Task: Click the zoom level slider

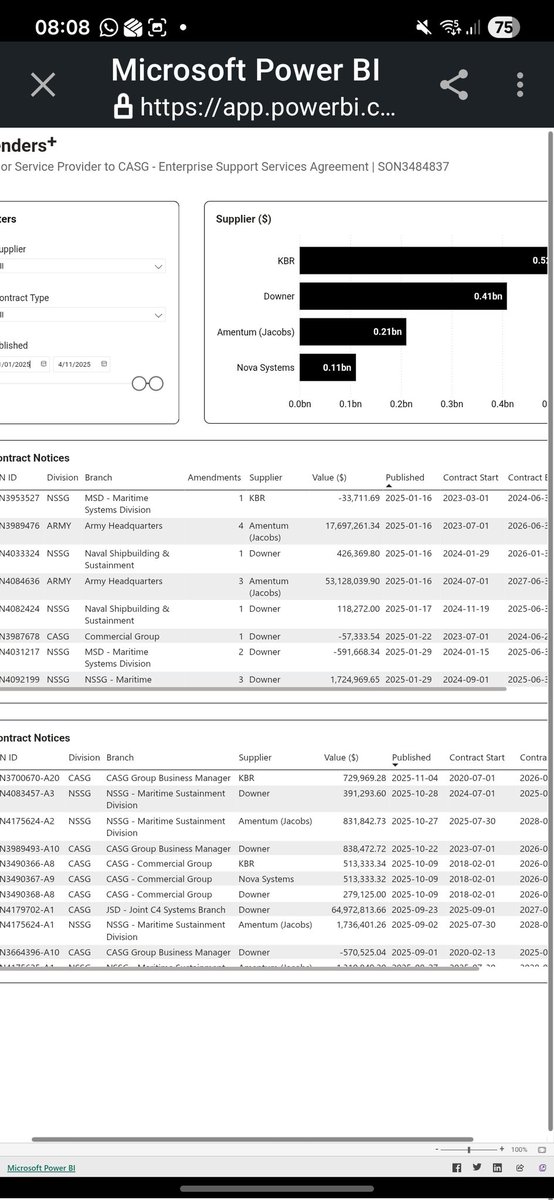Action: point(469,1149)
